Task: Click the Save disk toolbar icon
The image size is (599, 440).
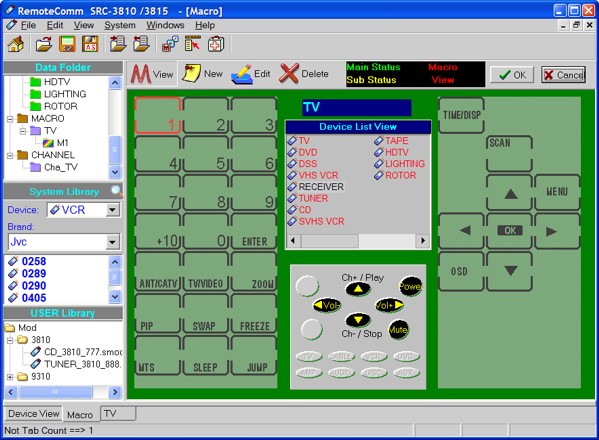Action: (67, 44)
